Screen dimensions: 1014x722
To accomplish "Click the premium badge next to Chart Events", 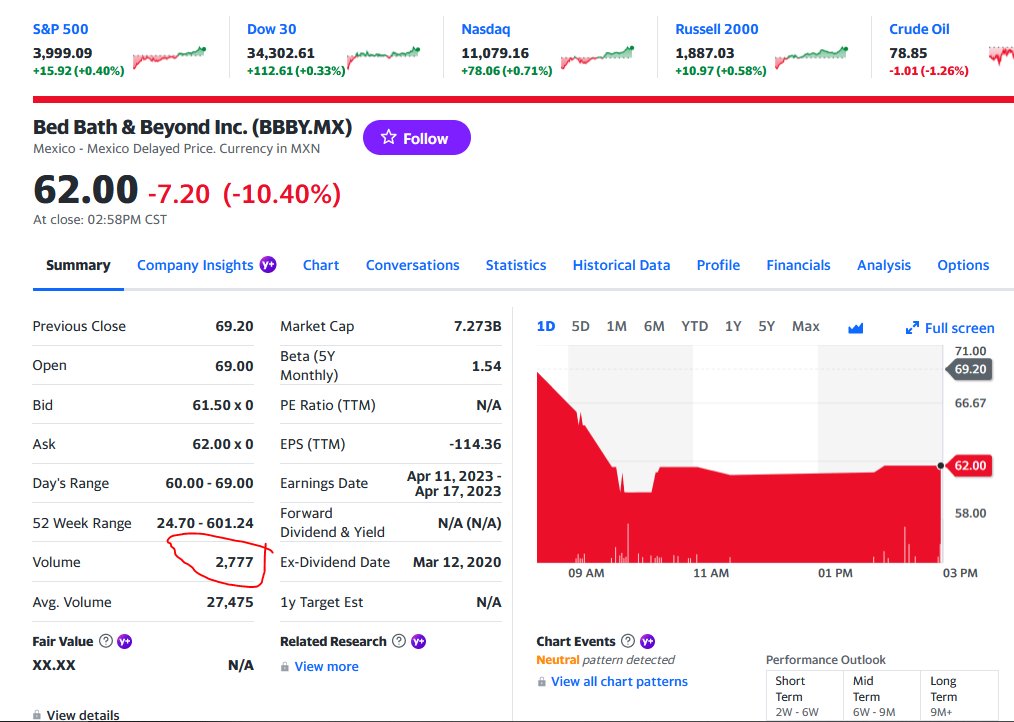I will 647,641.
